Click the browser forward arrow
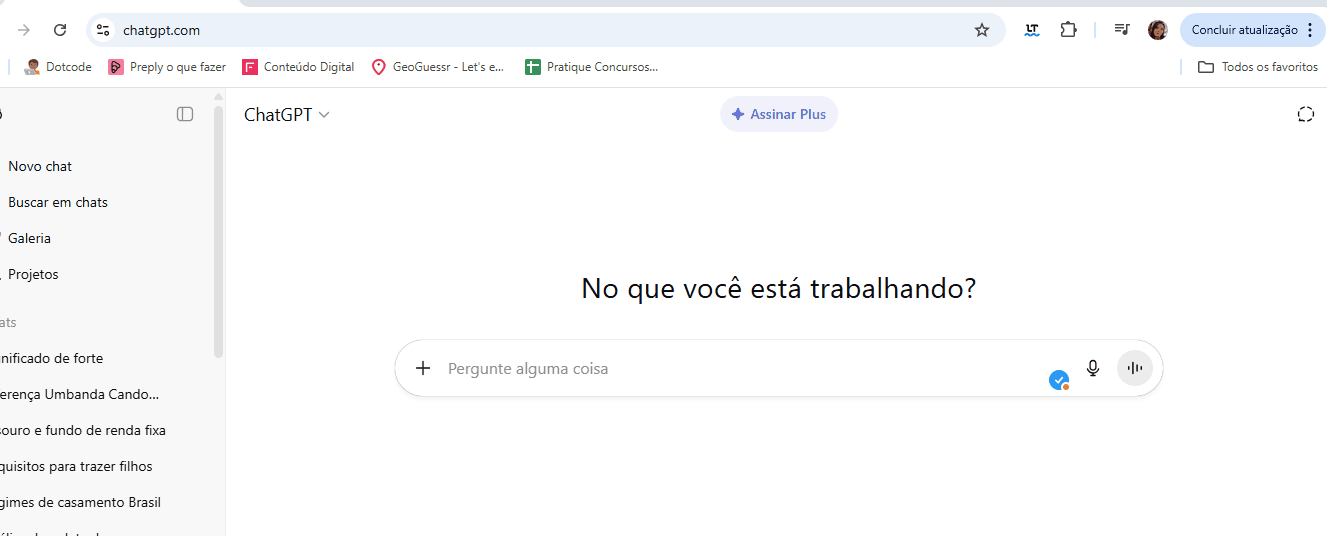Screen dimensions: 1327x536 click(x=24, y=30)
